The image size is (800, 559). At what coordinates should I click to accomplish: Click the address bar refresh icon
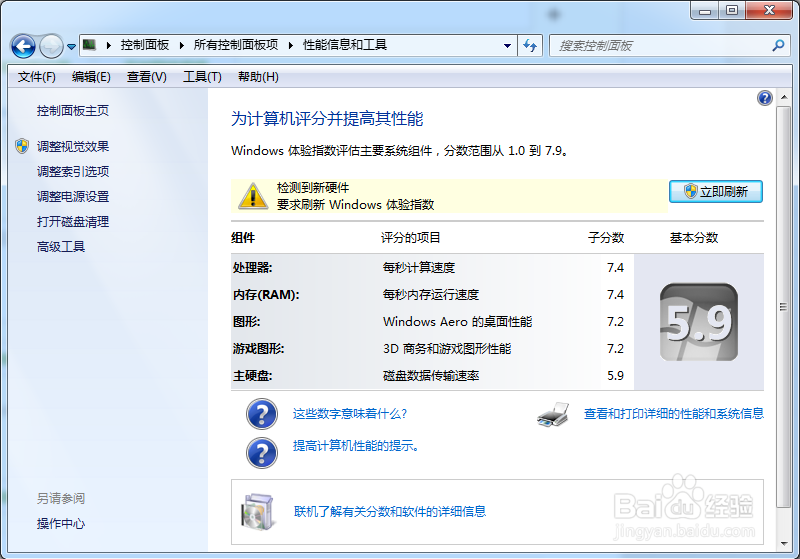[x=530, y=45]
